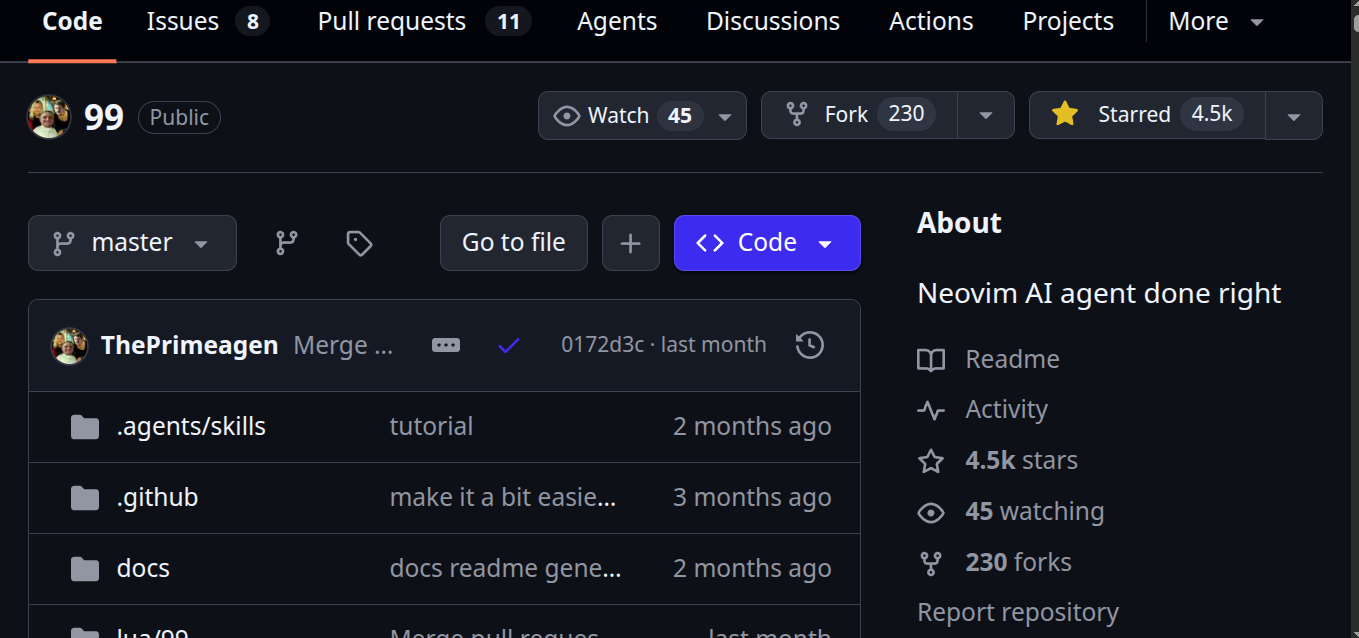View tags via the tag icon
Viewport: 1359px width, 638px height.
click(359, 243)
